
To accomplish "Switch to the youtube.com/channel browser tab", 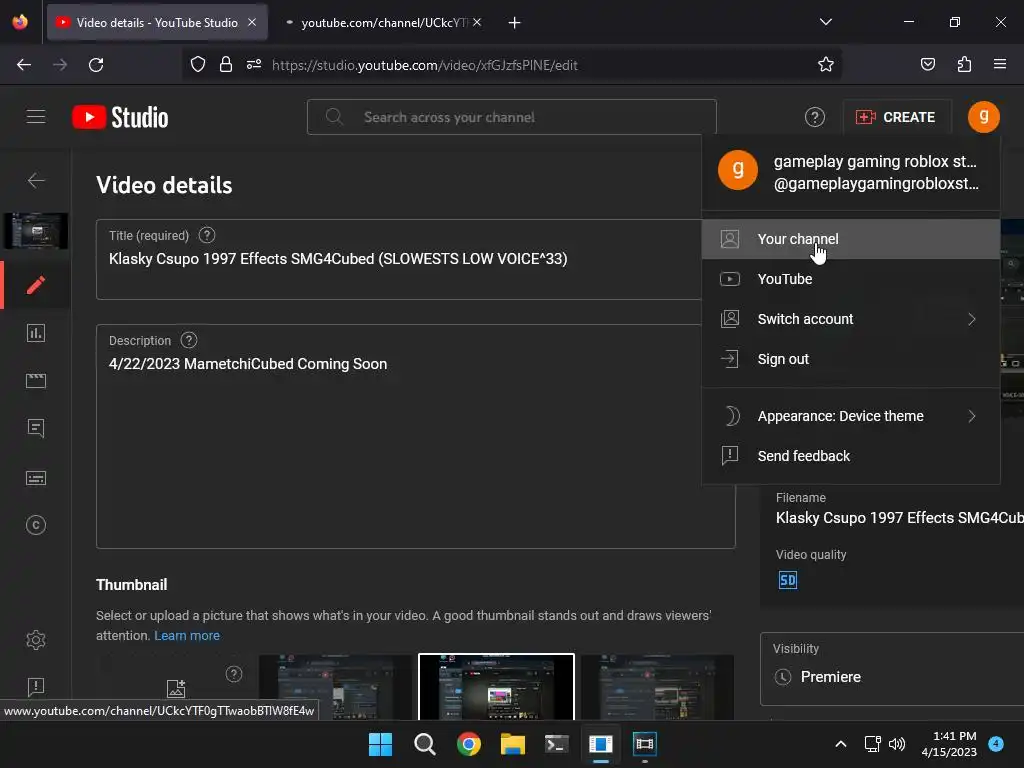I will [384, 22].
